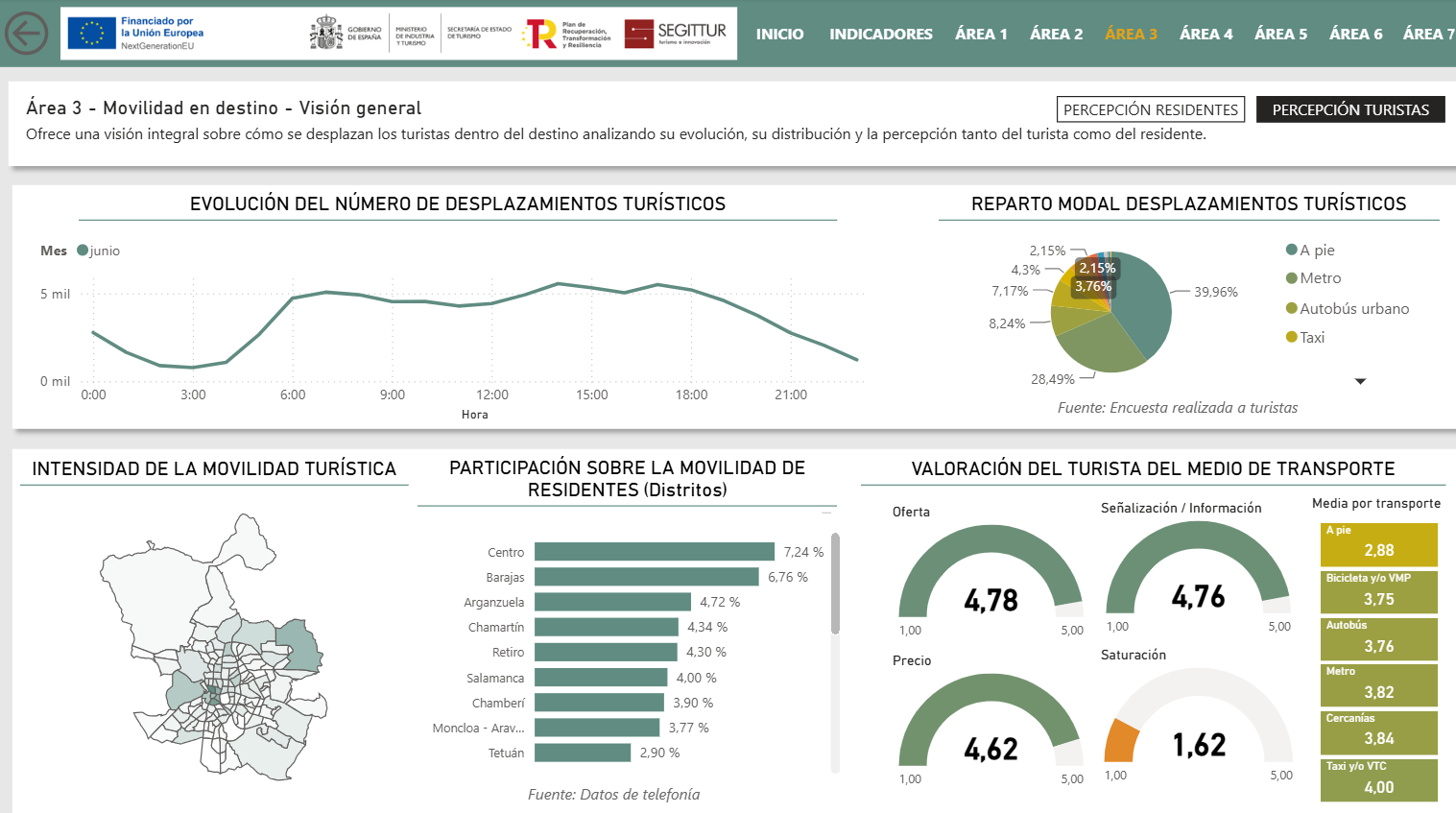Toggle the junio month legend item

(x=98, y=251)
